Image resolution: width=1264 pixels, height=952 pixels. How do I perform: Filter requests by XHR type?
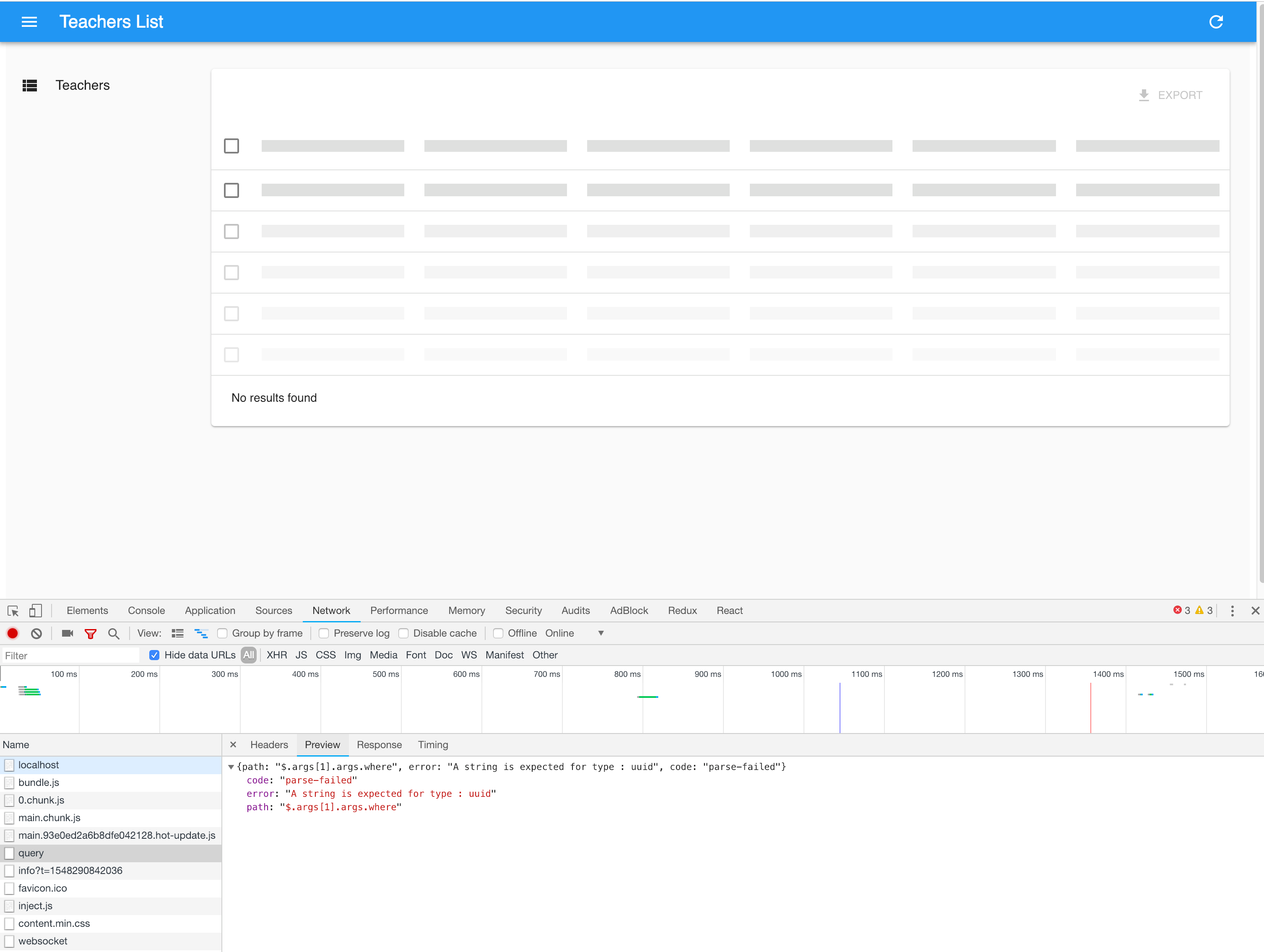tap(276, 655)
